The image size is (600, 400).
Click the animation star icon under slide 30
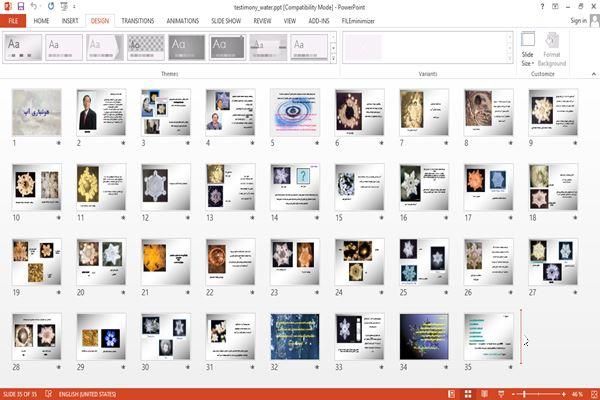[x=188, y=367]
